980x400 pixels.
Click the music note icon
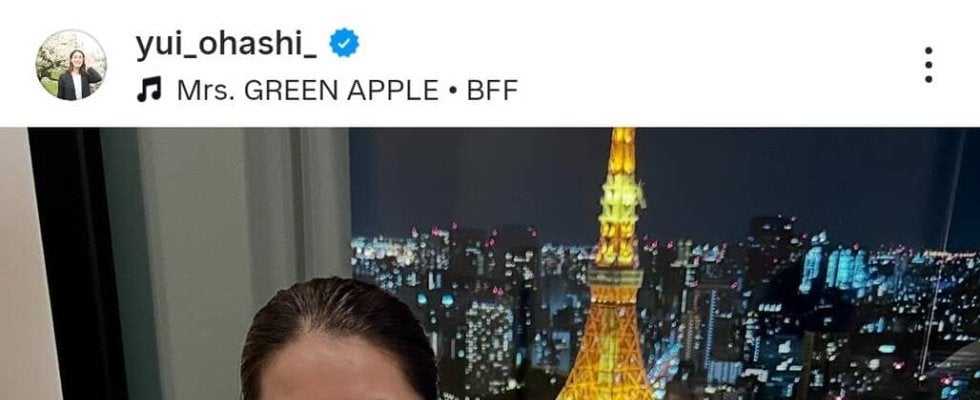tap(149, 90)
